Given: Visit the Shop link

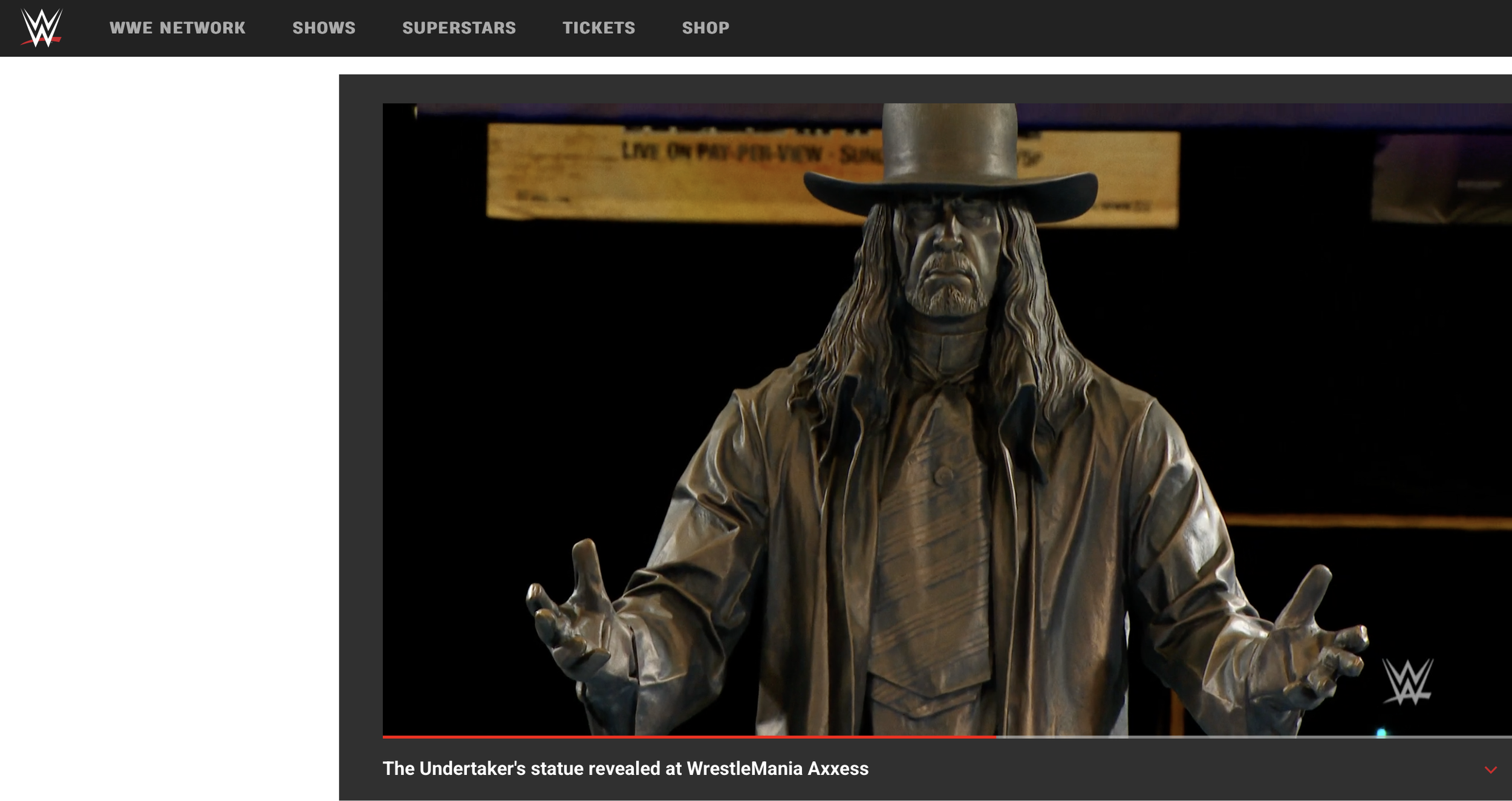Looking at the screenshot, I should click(706, 28).
